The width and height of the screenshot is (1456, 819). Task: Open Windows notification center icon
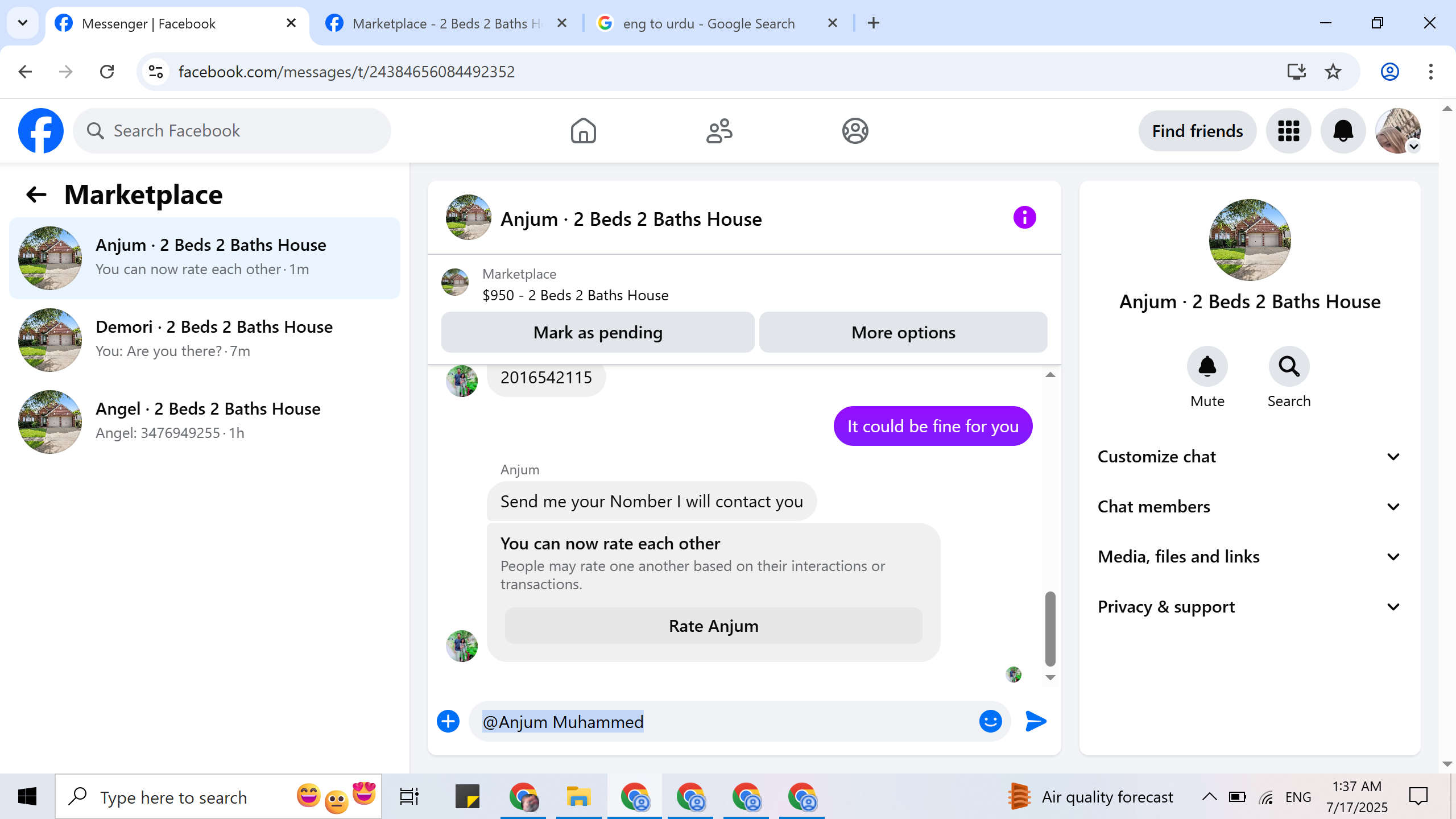(x=1418, y=796)
